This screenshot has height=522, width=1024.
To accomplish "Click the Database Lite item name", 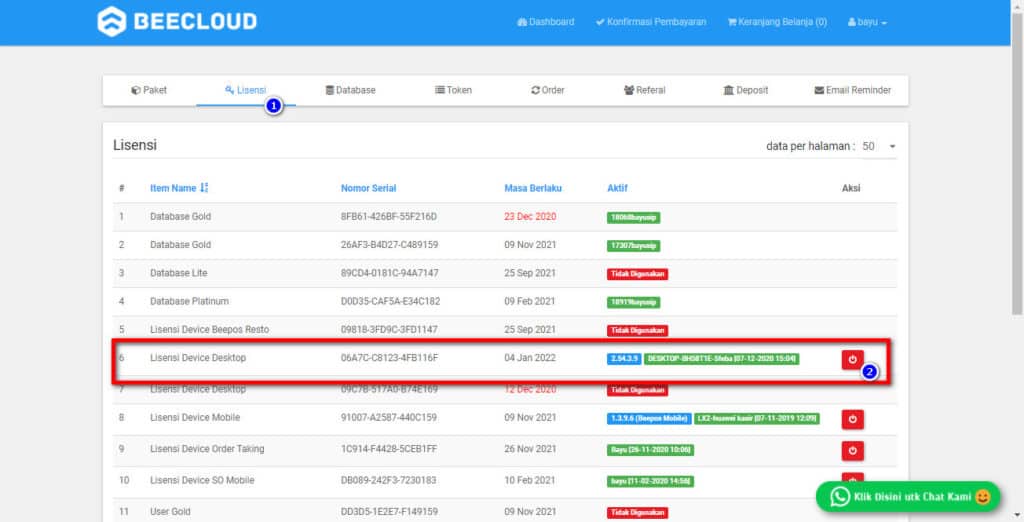I will click(178, 273).
